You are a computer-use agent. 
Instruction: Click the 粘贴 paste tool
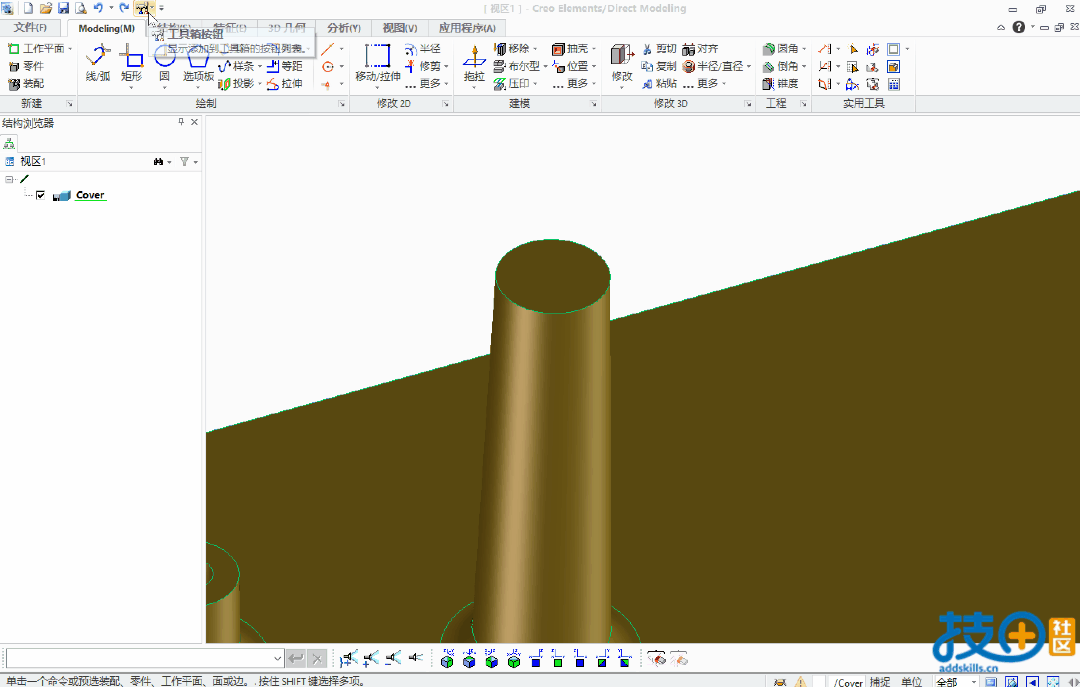pos(659,83)
